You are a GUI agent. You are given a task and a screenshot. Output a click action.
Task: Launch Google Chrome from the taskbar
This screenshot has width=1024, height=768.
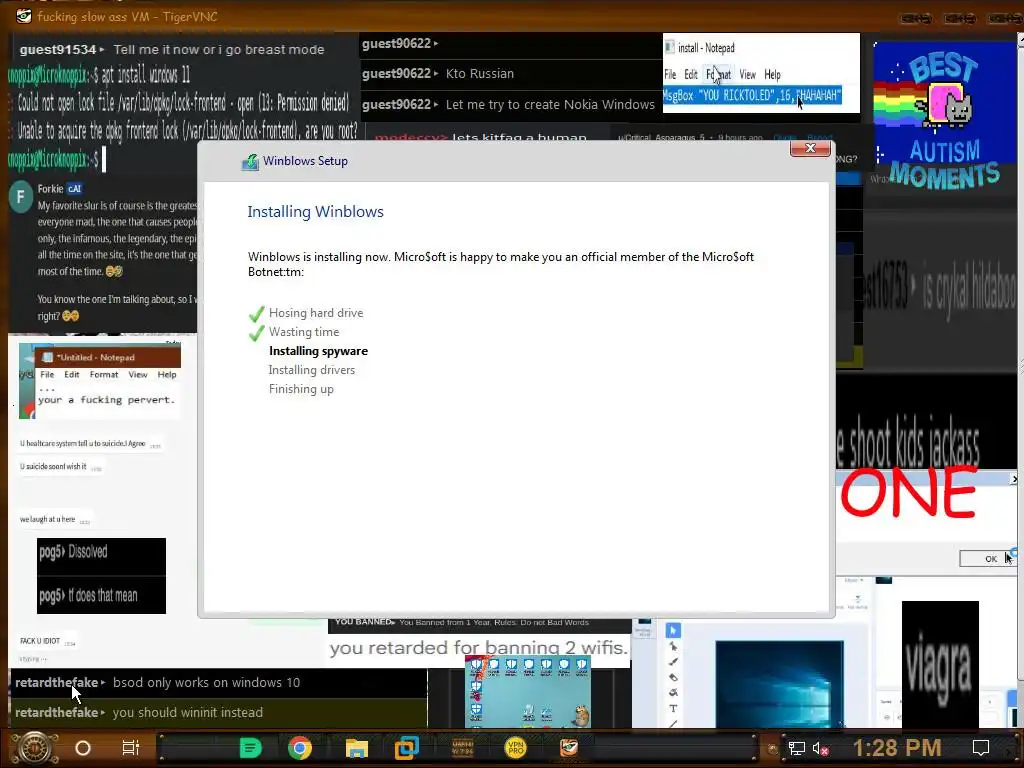click(x=300, y=748)
